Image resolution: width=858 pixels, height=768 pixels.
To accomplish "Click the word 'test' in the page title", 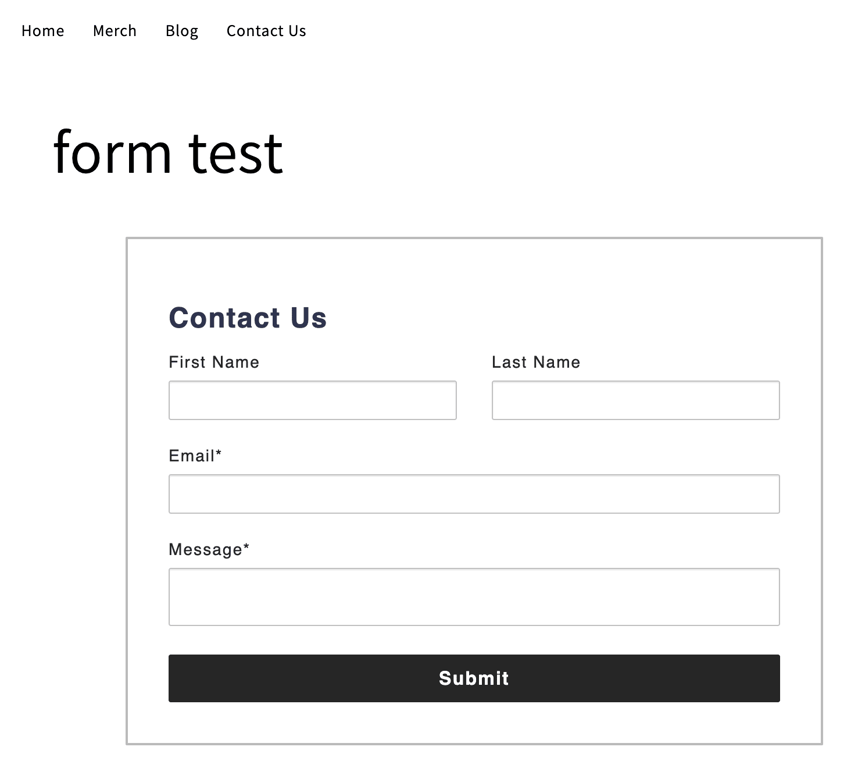I will 235,152.
